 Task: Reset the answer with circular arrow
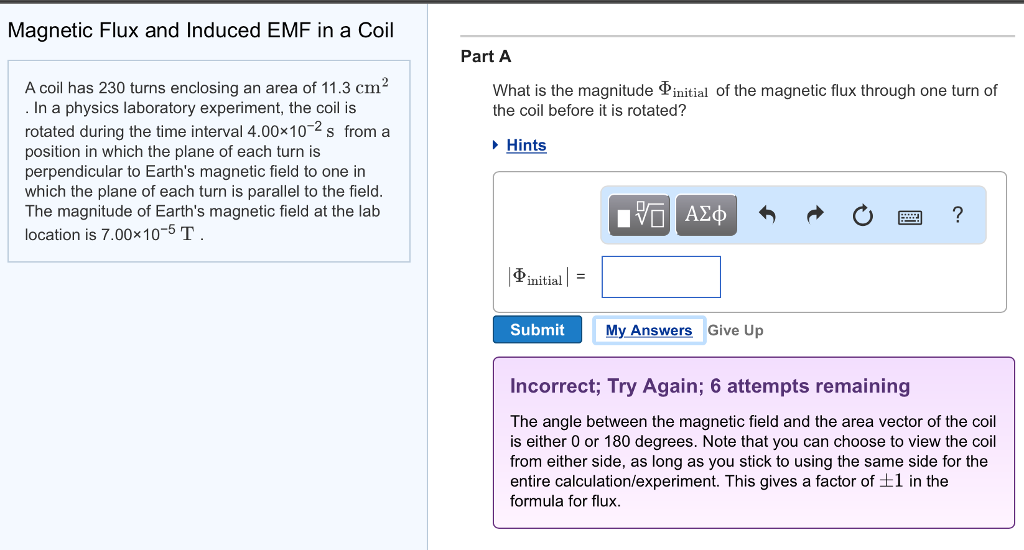click(863, 215)
